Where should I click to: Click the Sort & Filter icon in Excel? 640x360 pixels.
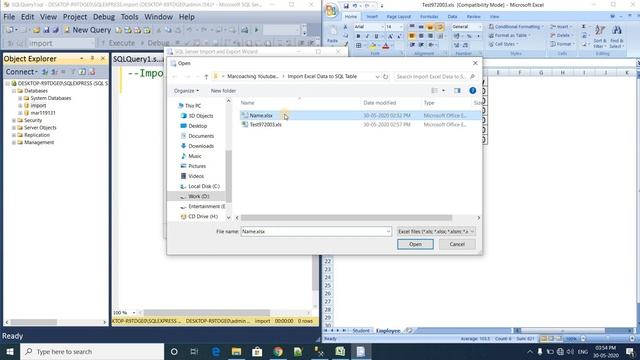click(600, 37)
